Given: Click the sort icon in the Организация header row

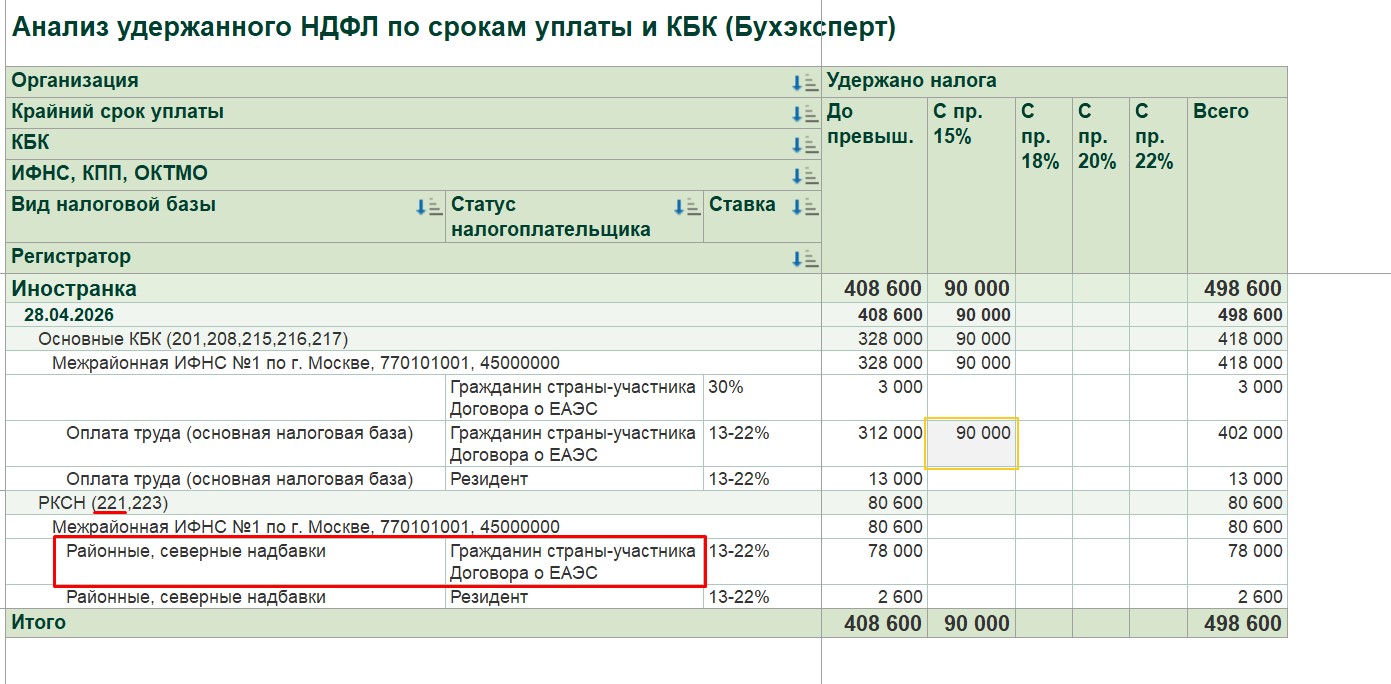Looking at the screenshot, I should [x=805, y=83].
